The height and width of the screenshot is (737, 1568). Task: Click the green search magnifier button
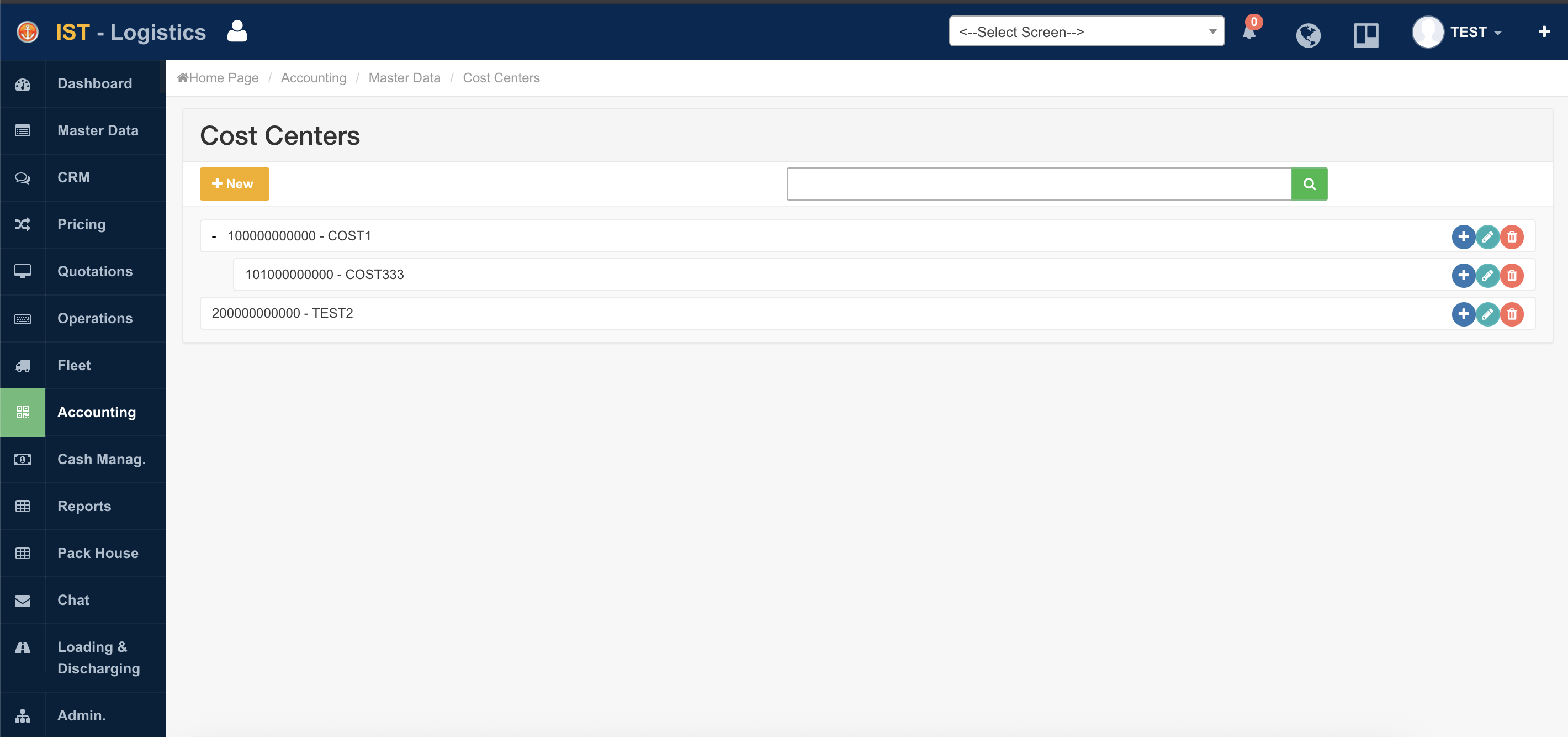click(x=1309, y=184)
